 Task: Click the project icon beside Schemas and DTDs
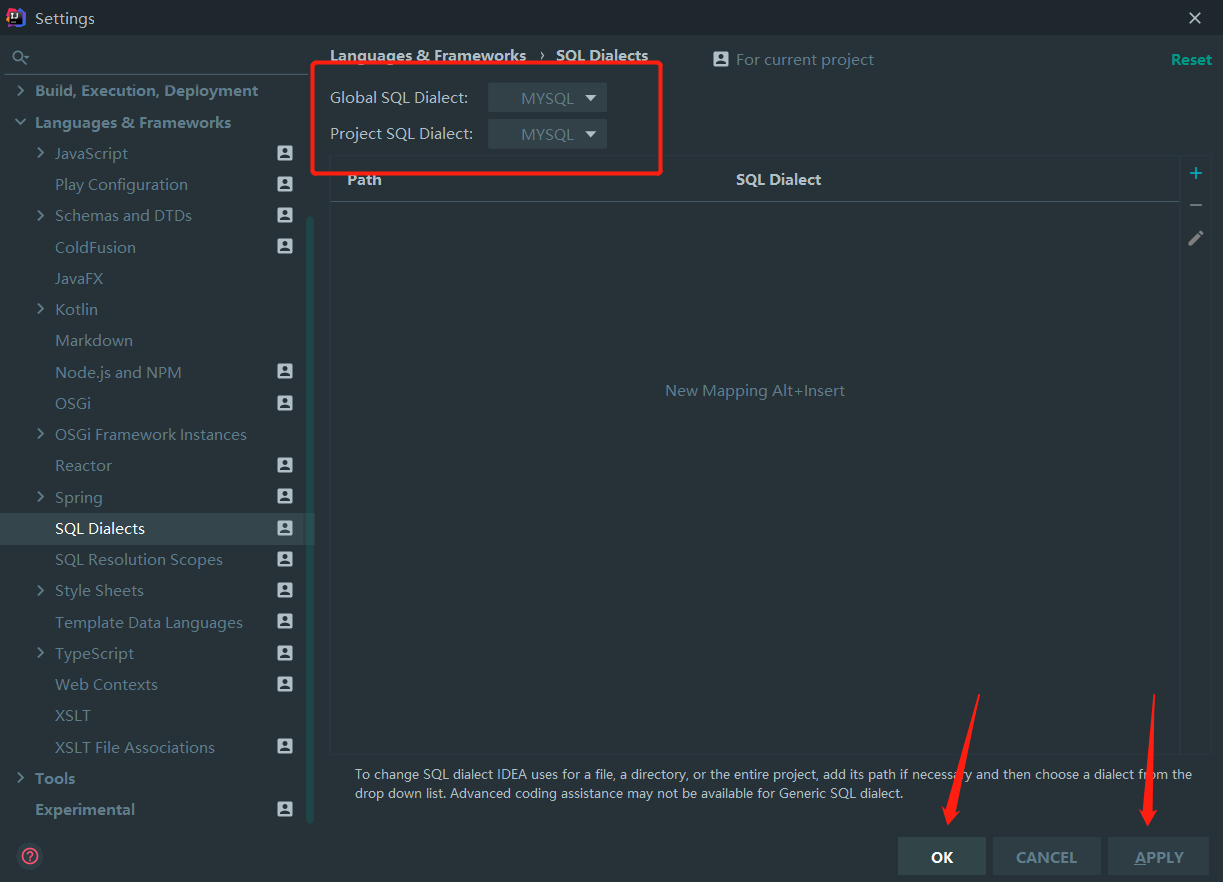(x=285, y=215)
